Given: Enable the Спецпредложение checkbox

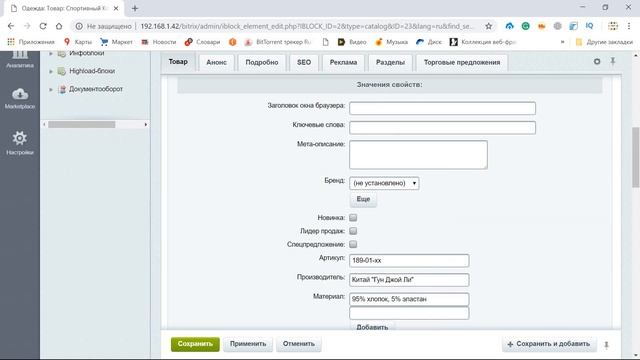Looking at the screenshot, I should coord(353,244).
